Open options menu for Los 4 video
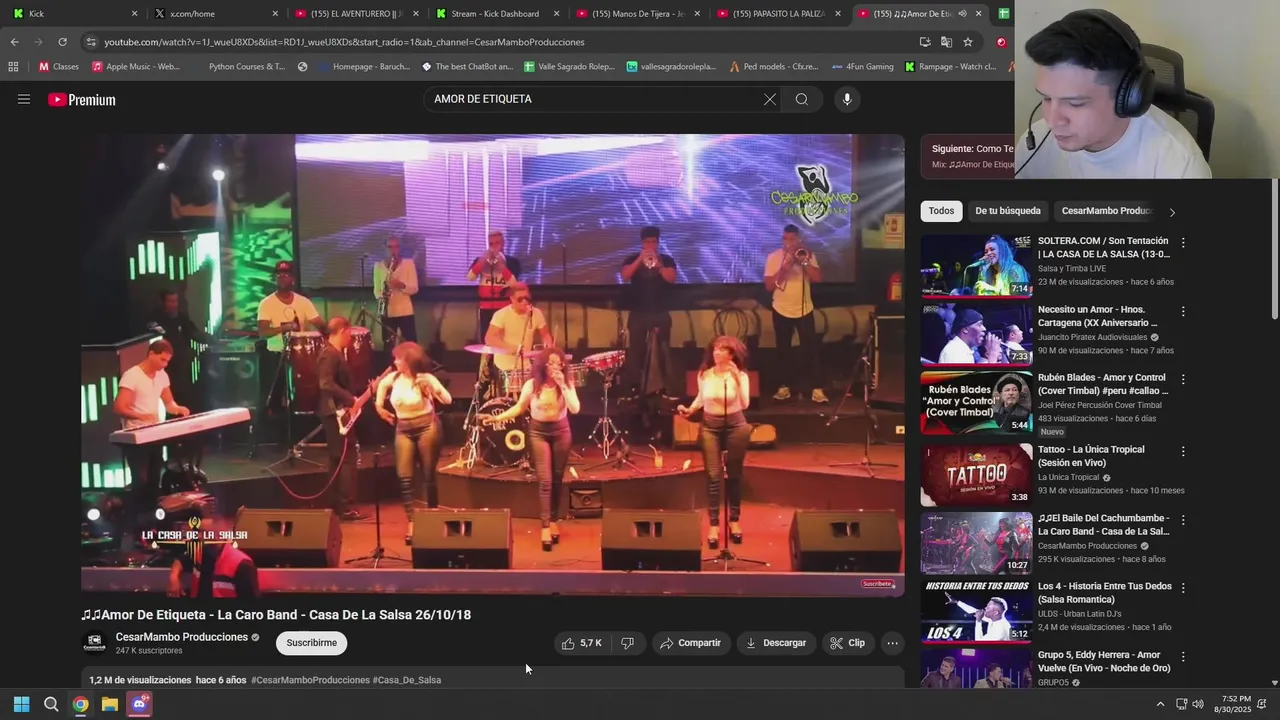The width and height of the screenshot is (1280, 720). click(1183, 588)
